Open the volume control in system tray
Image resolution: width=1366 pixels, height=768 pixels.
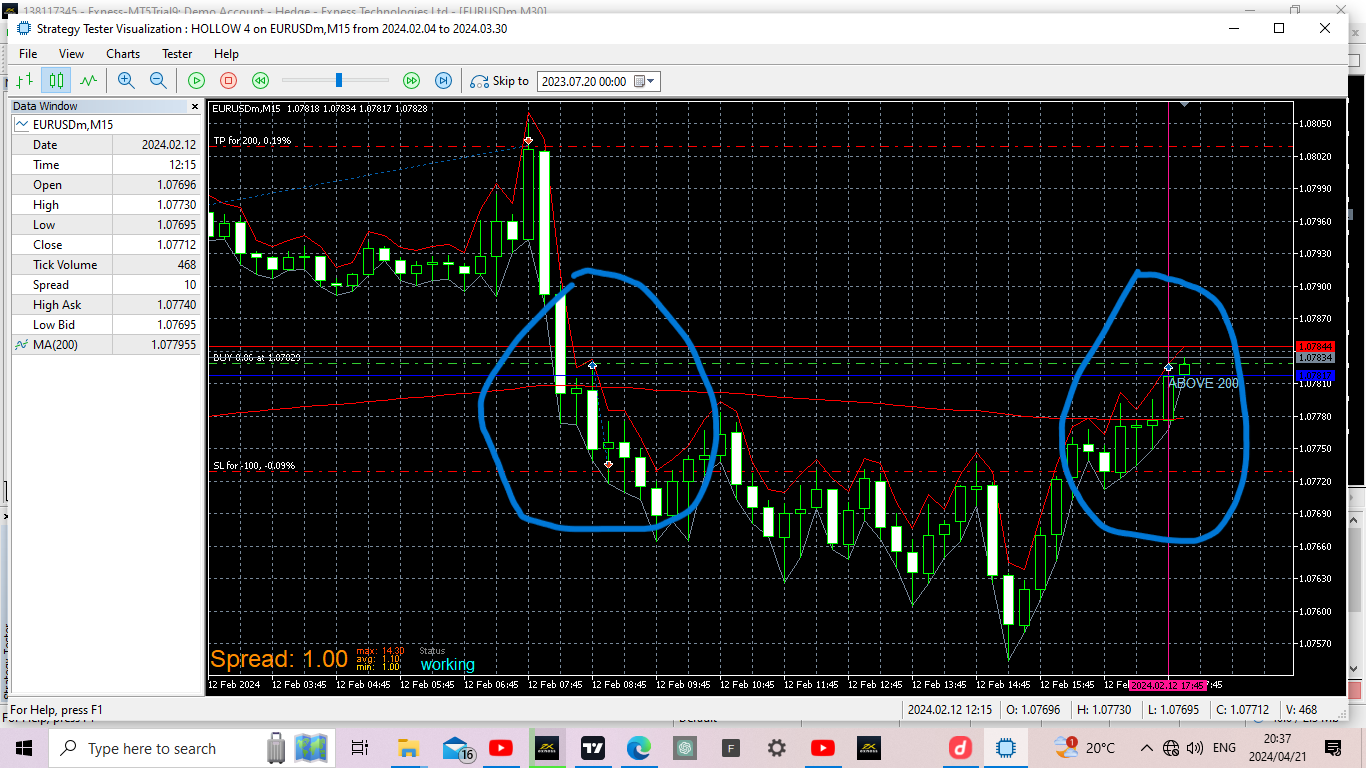coord(1194,748)
